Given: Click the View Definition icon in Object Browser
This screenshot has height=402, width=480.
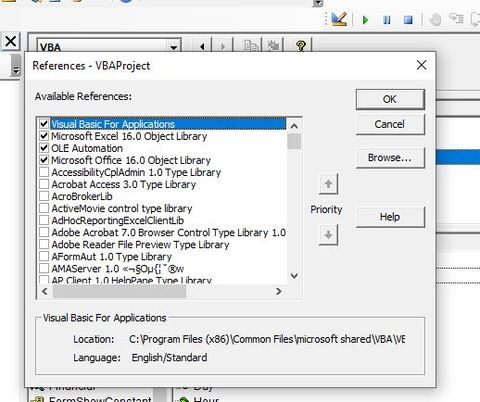Looking at the screenshot, I should click(x=273, y=46).
